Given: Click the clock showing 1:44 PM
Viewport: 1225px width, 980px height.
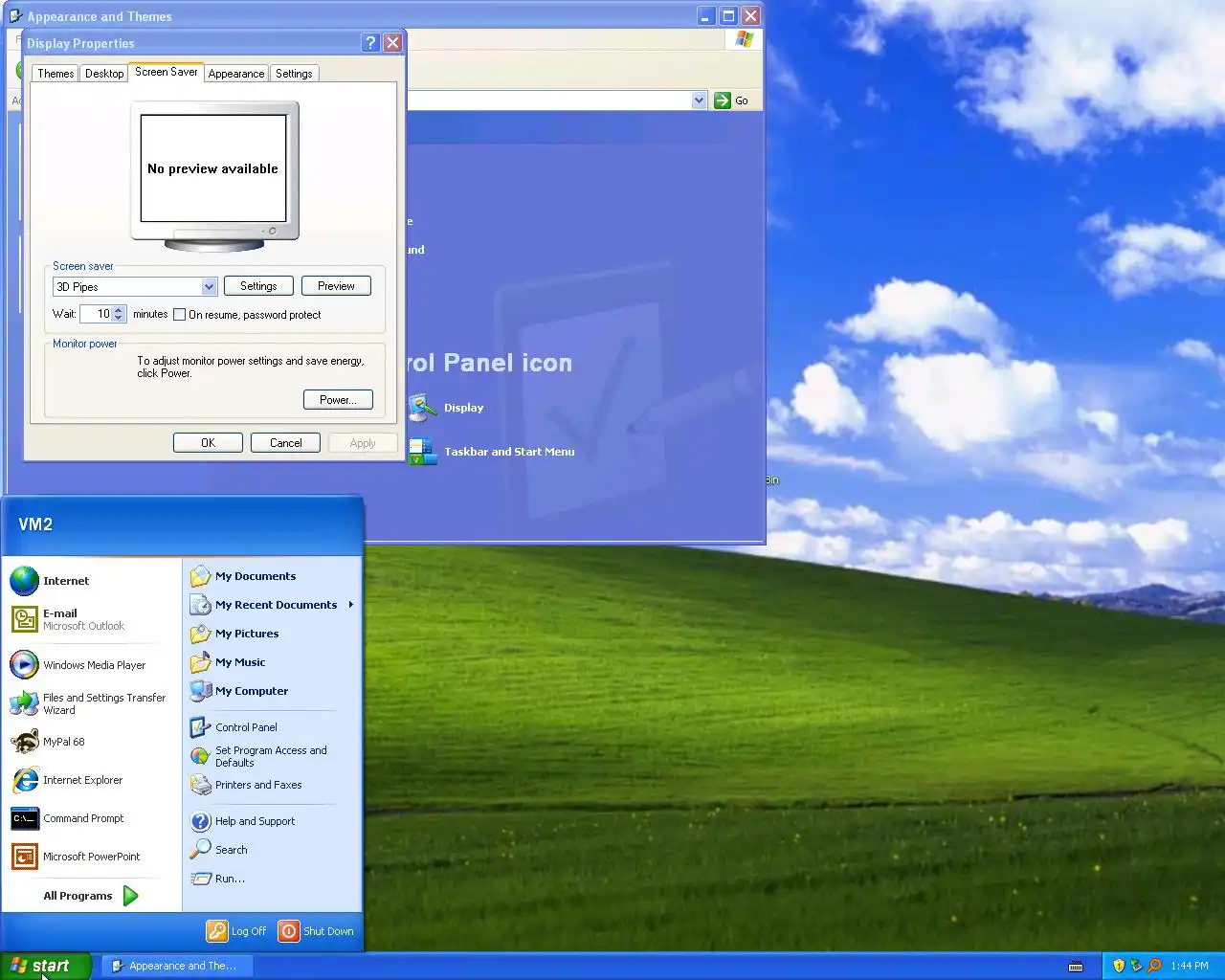Looking at the screenshot, I should pos(1190,966).
